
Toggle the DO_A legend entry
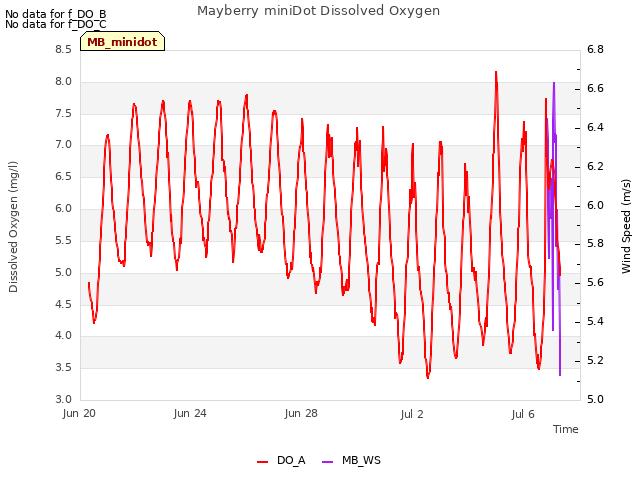[281, 460]
